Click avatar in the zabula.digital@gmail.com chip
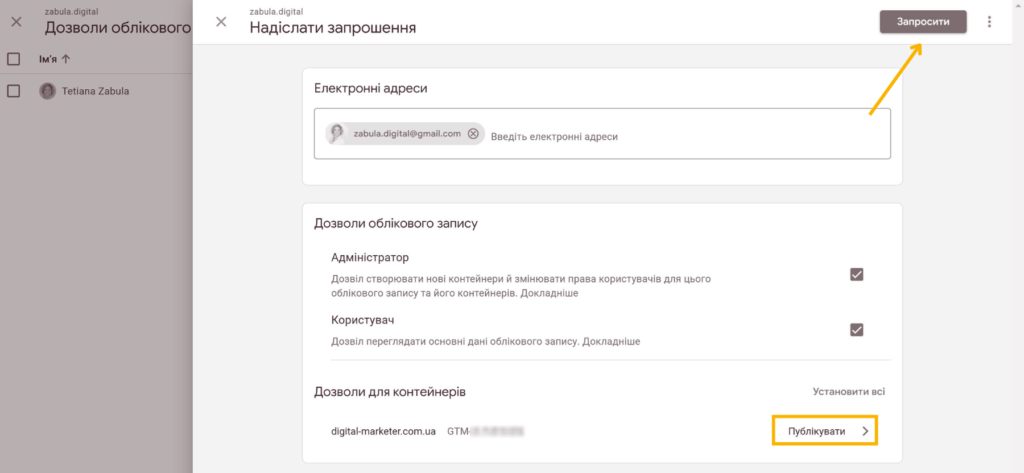The image size is (1024, 473). point(337,133)
